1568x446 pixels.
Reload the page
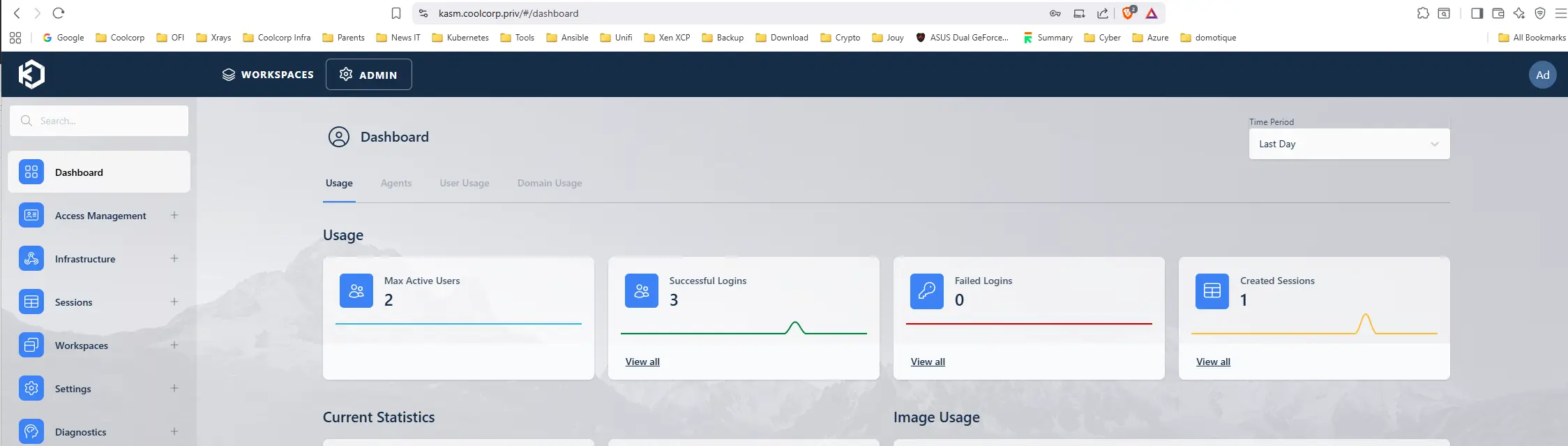59,13
